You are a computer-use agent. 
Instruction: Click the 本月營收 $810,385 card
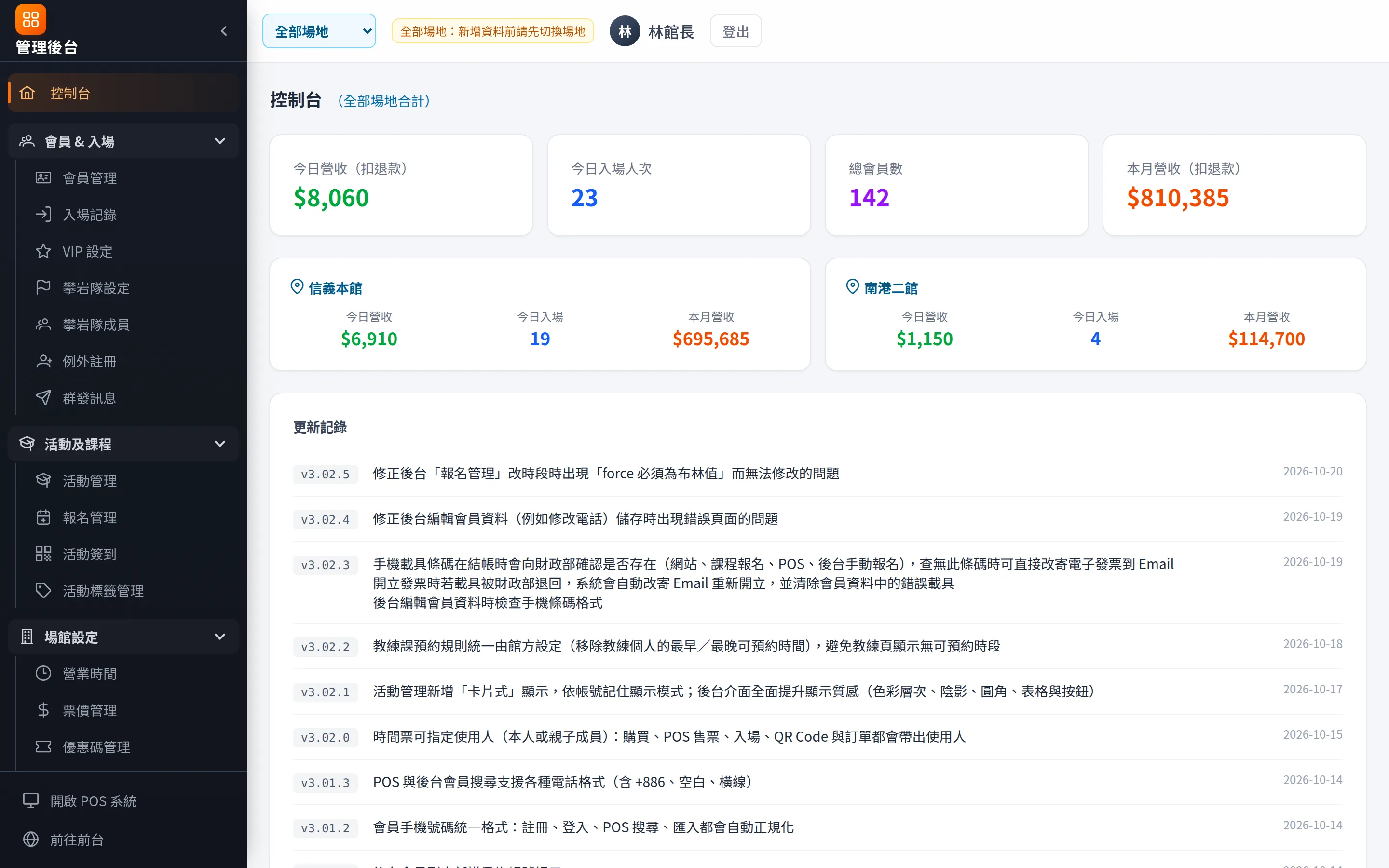[1234, 185]
